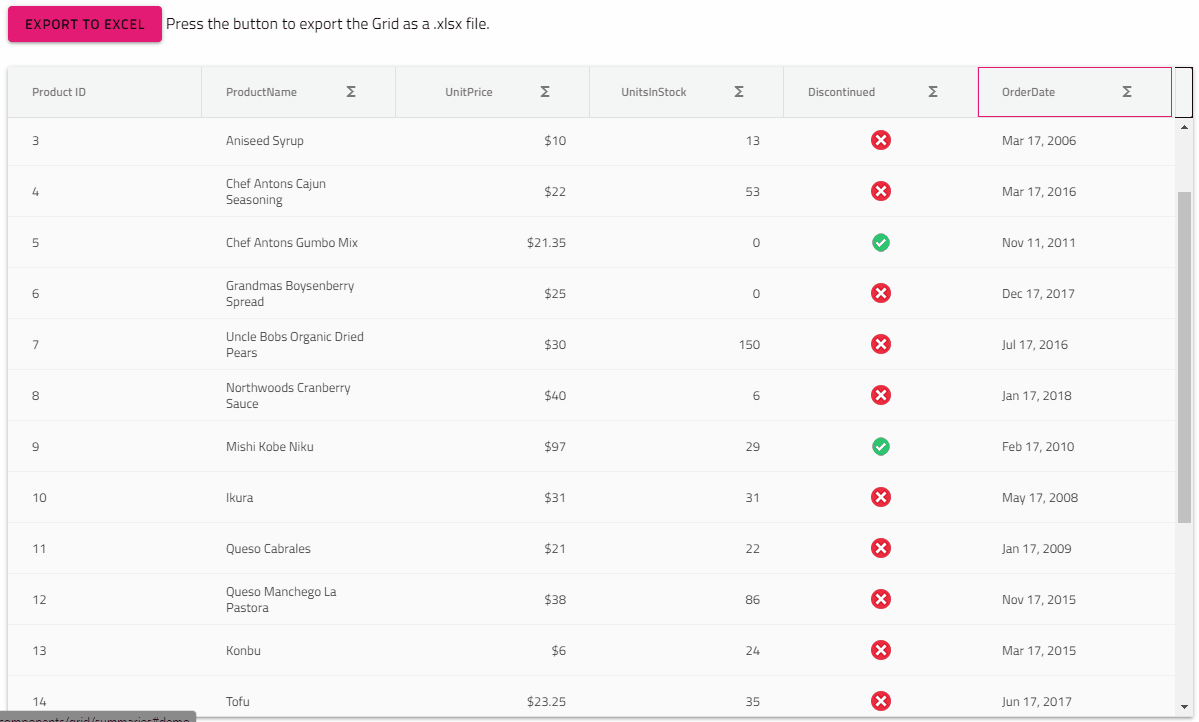Click the UnitsInStock sigma summary icon
The height and width of the screenshot is (722, 1199).
point(739,92)
